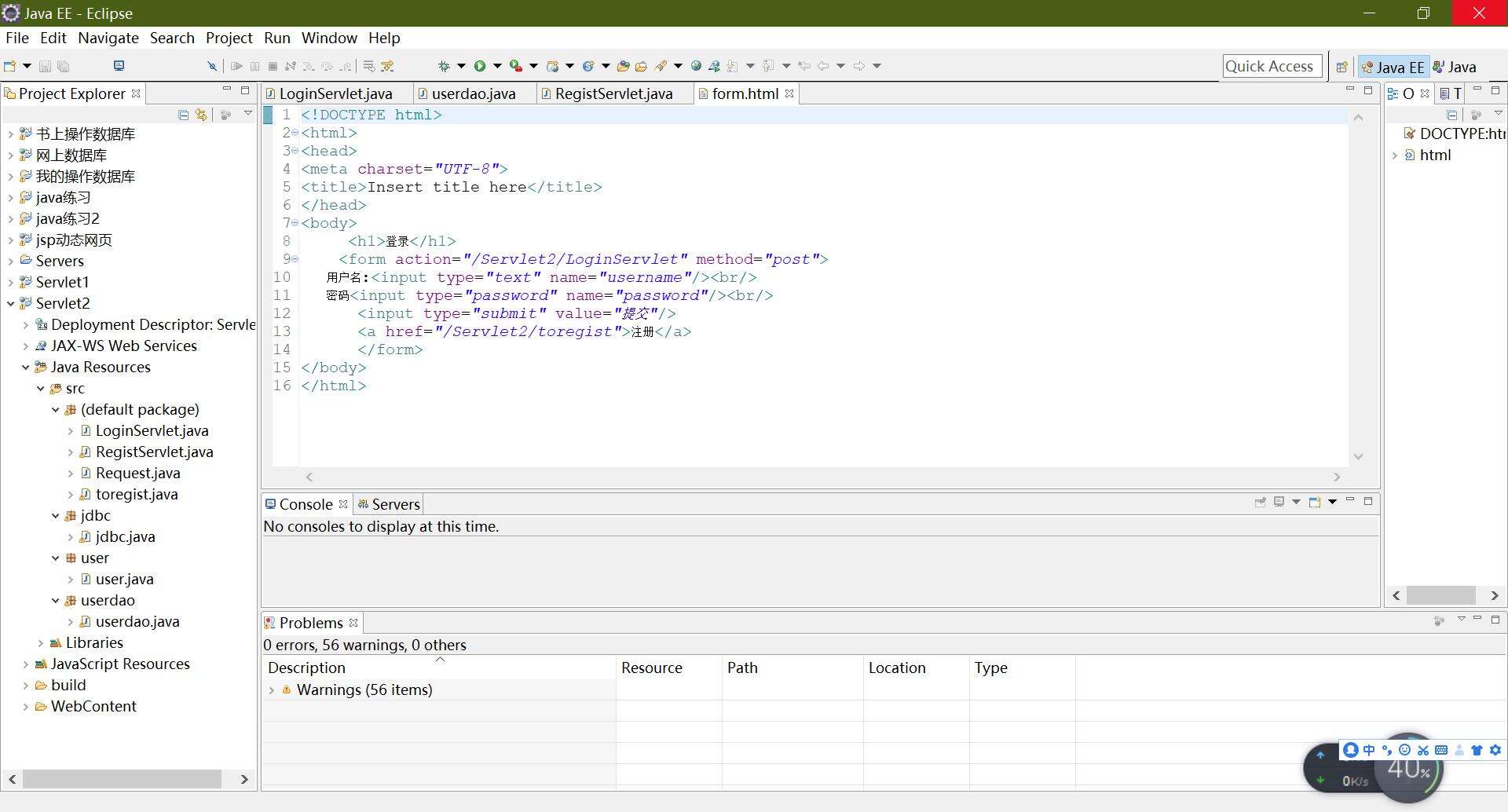Click the Open Web Browser globe icon

click(696, 66)
